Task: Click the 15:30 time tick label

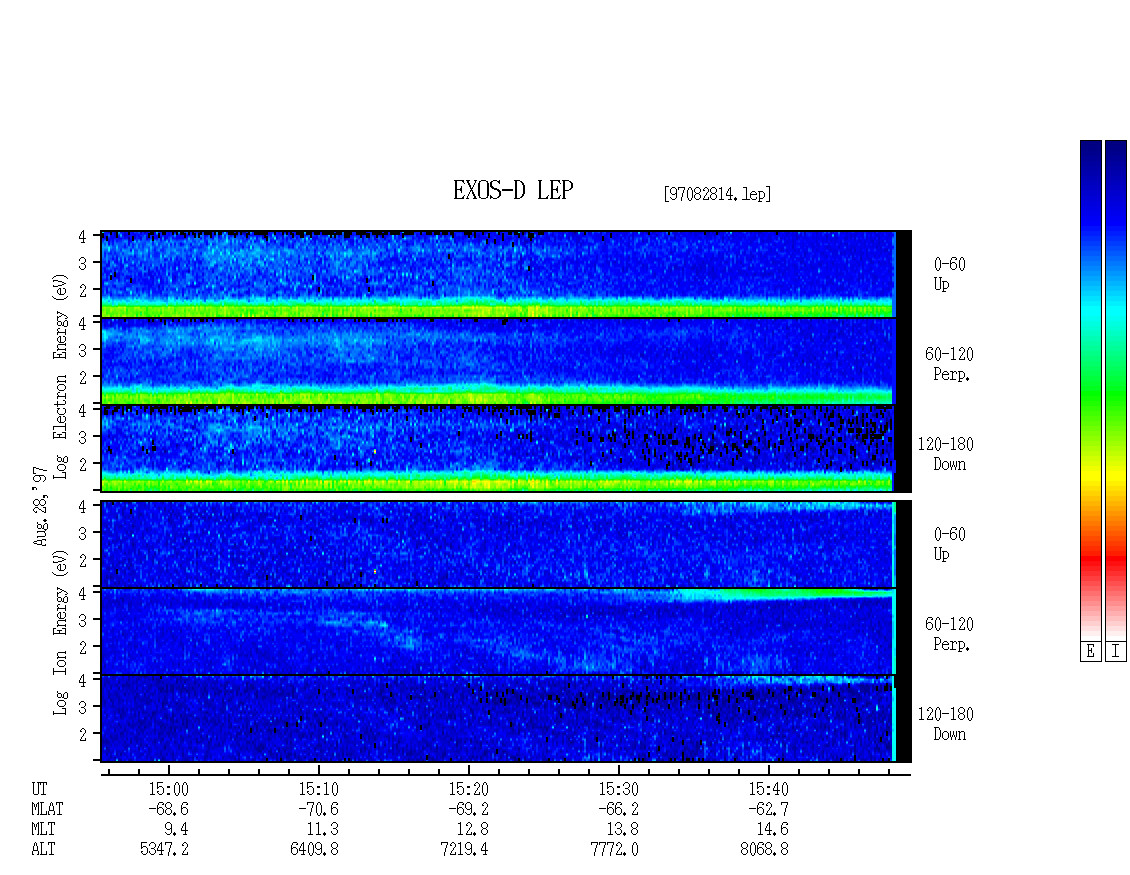Action: 618,789
